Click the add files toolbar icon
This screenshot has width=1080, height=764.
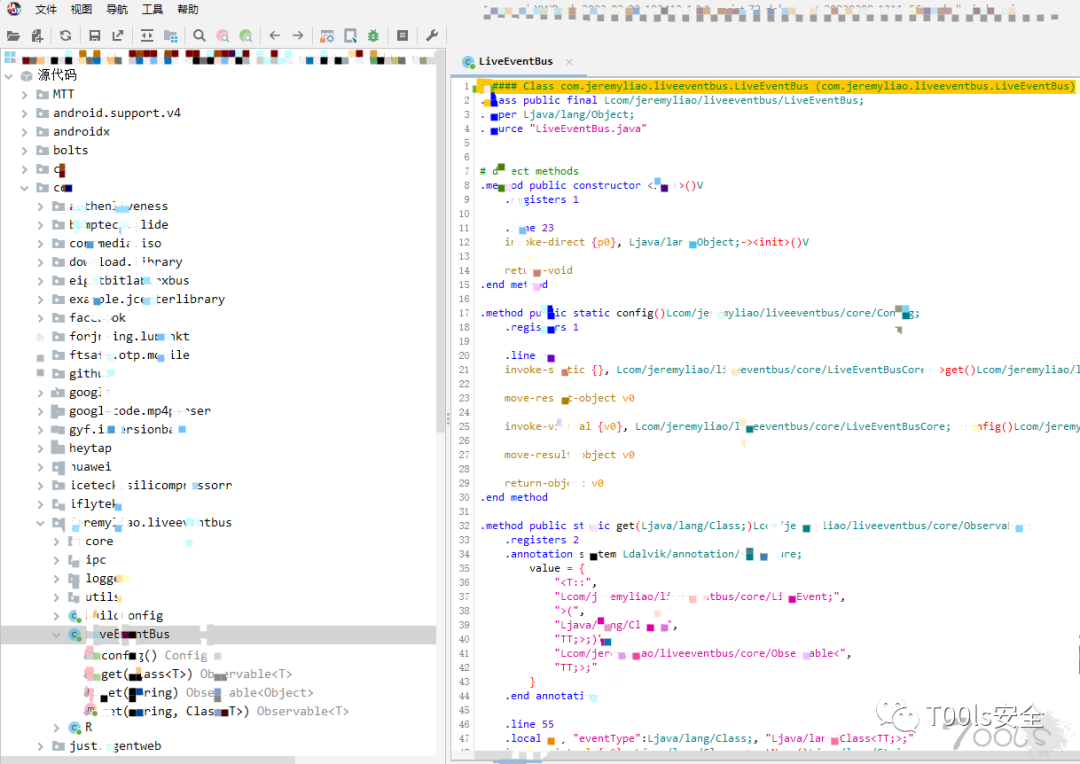[37, 36]
